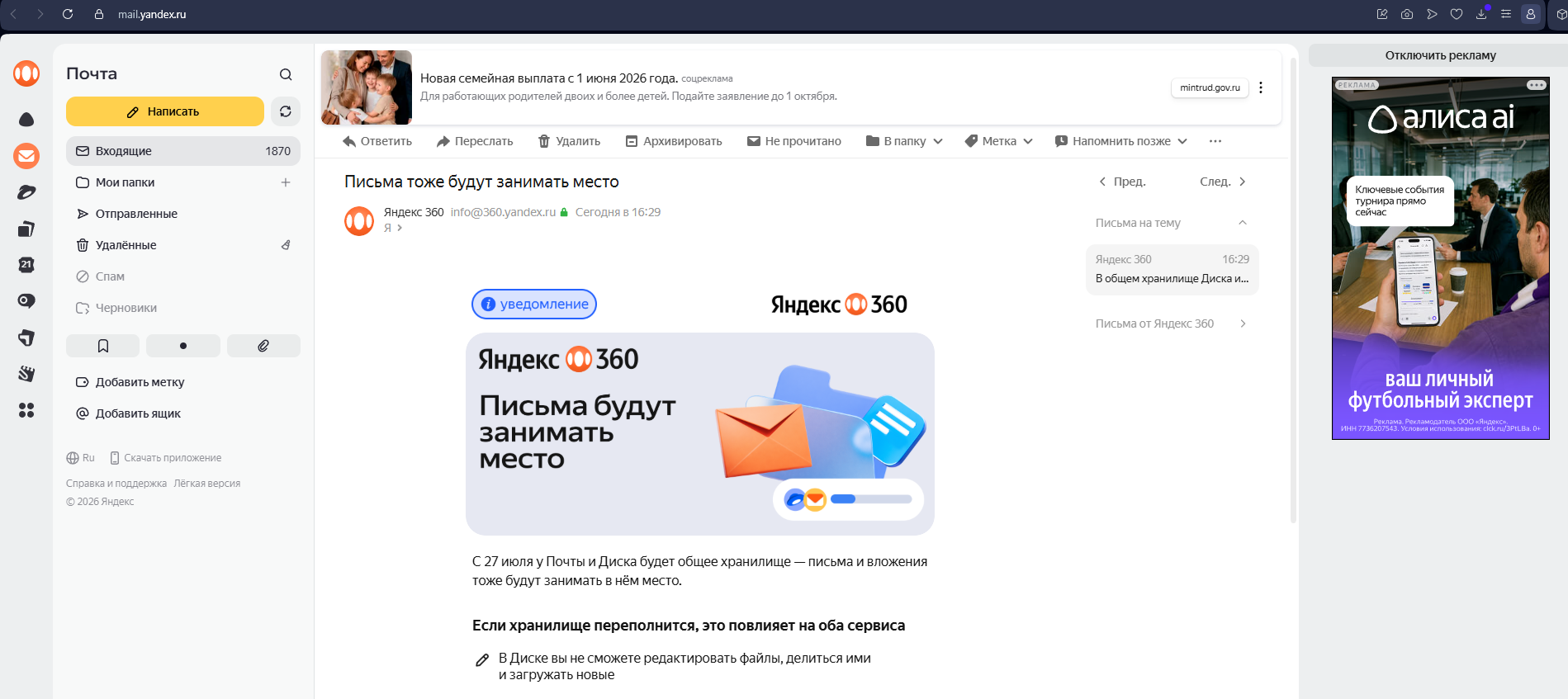This screenshot has width=1568, height=699.
Task: Click the padlock icon in the address bar
Action: (99, 14)
